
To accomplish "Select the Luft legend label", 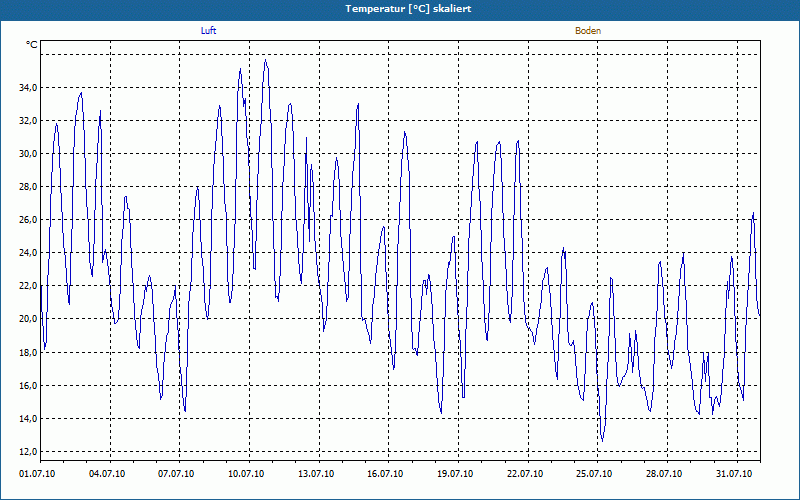I will tap(208, 31).
